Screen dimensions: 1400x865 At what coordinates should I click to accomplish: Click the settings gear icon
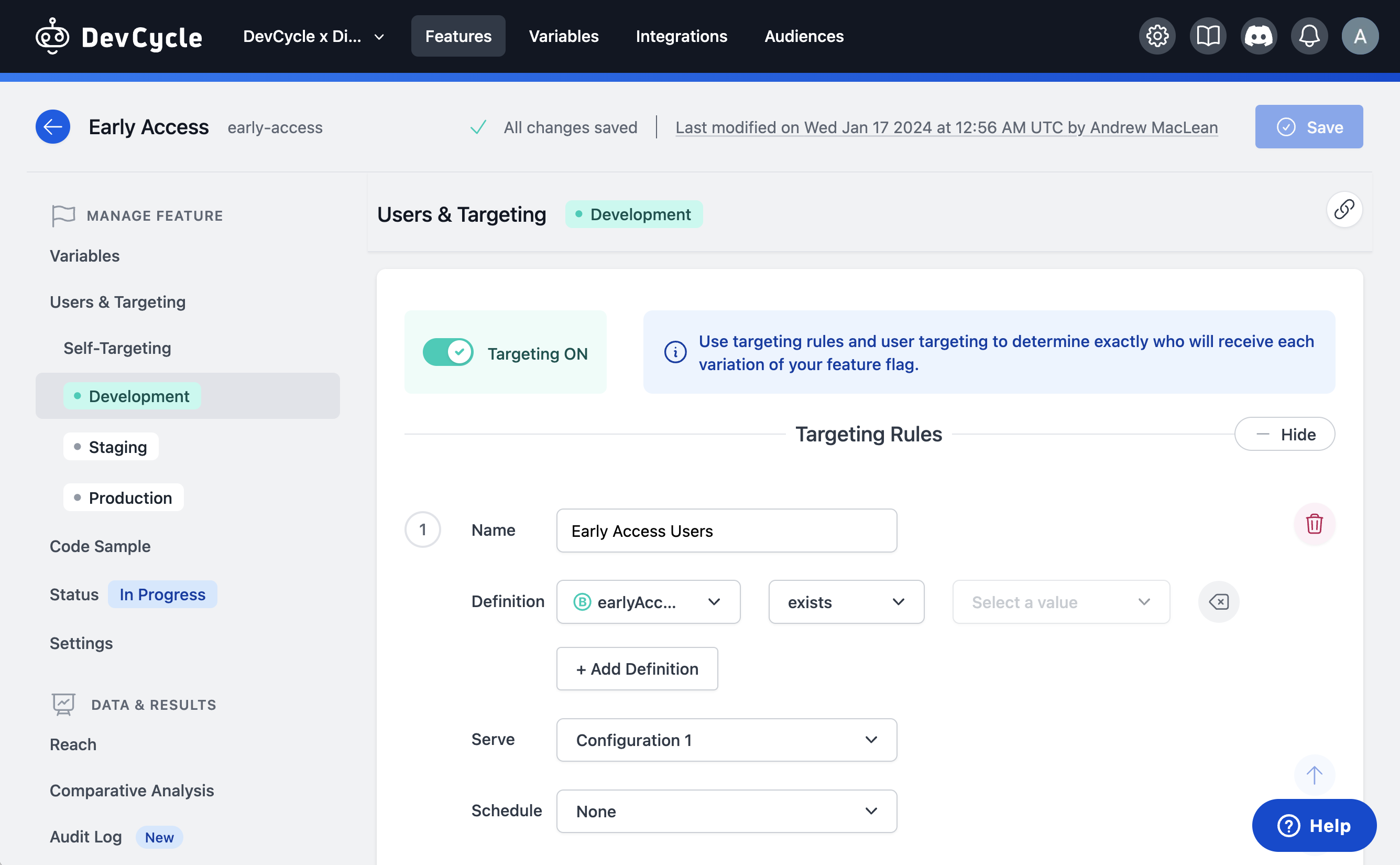(1159, 35)
